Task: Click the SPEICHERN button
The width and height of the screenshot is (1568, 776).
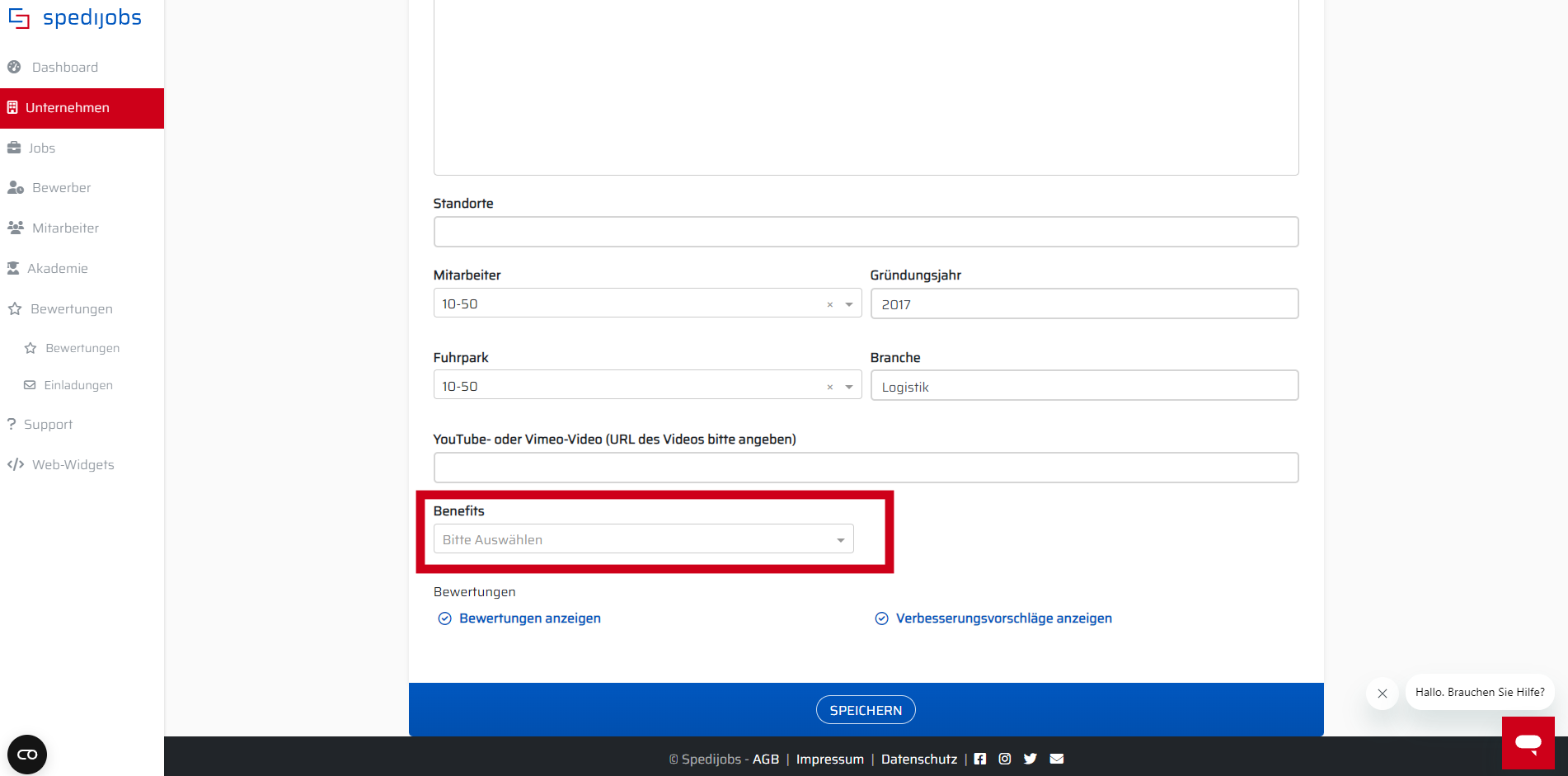Action: 866,710
